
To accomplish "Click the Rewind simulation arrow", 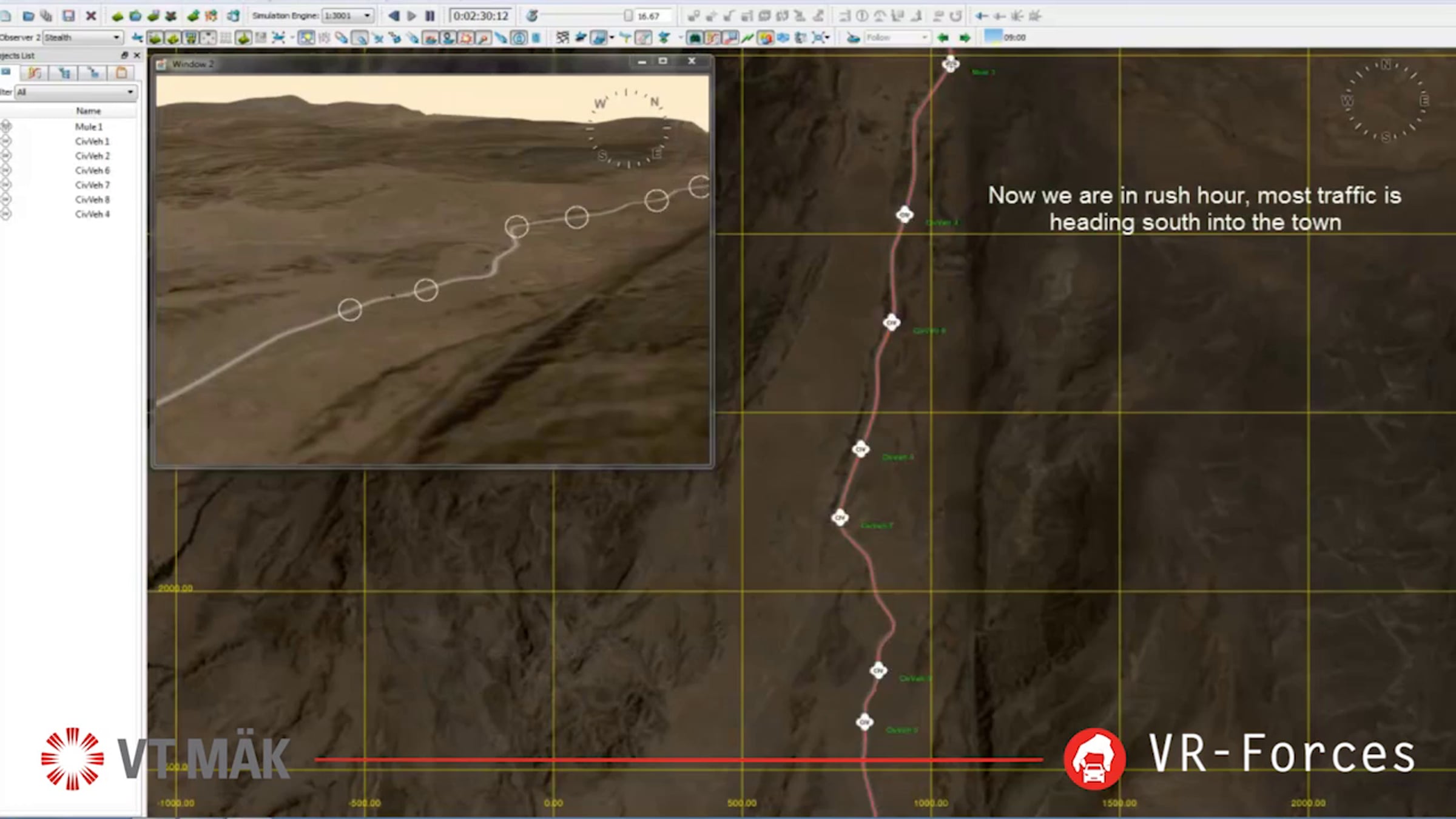I will coord(394,16).
